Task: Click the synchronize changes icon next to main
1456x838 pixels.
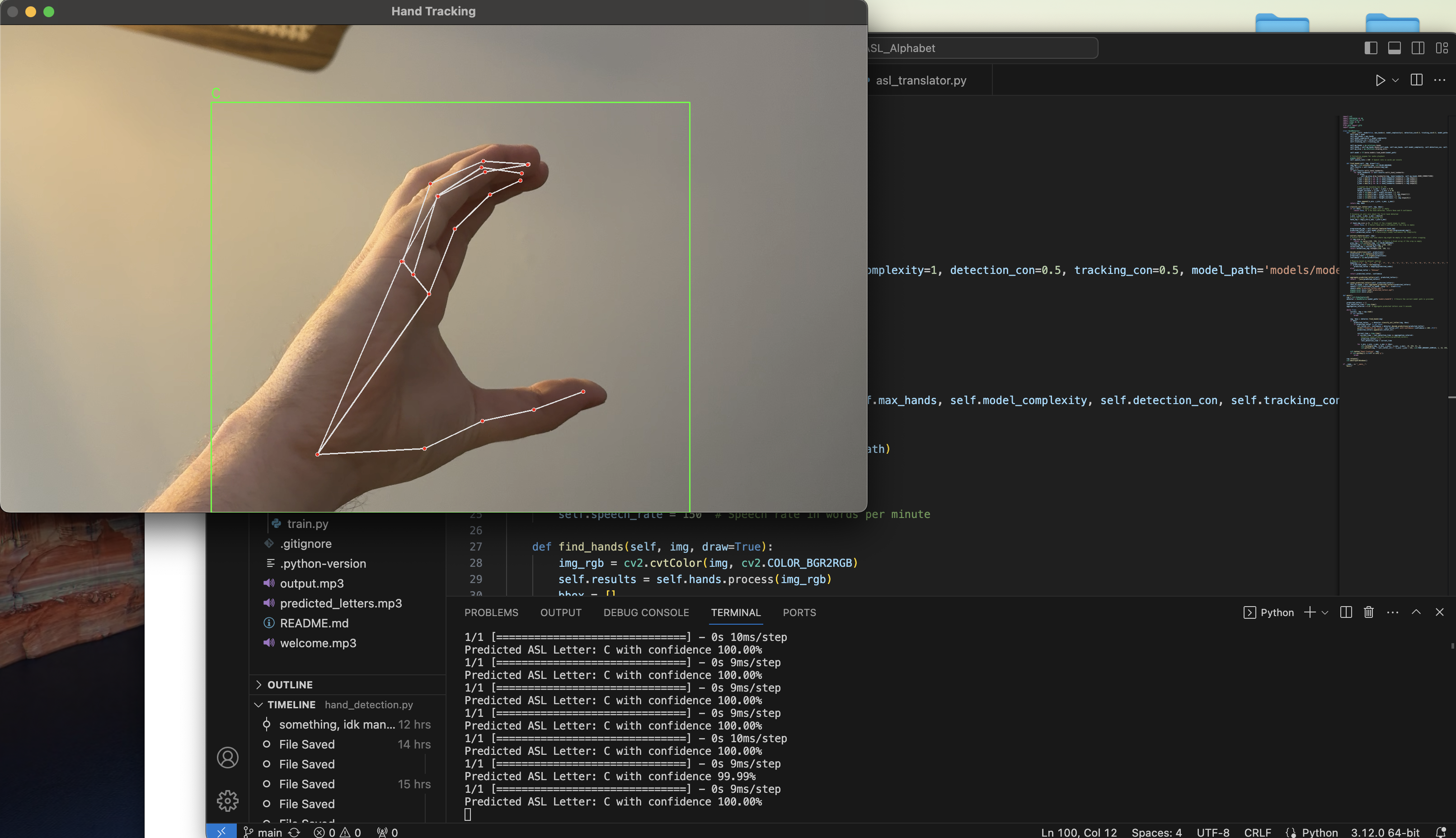Action: click(294, 832)
